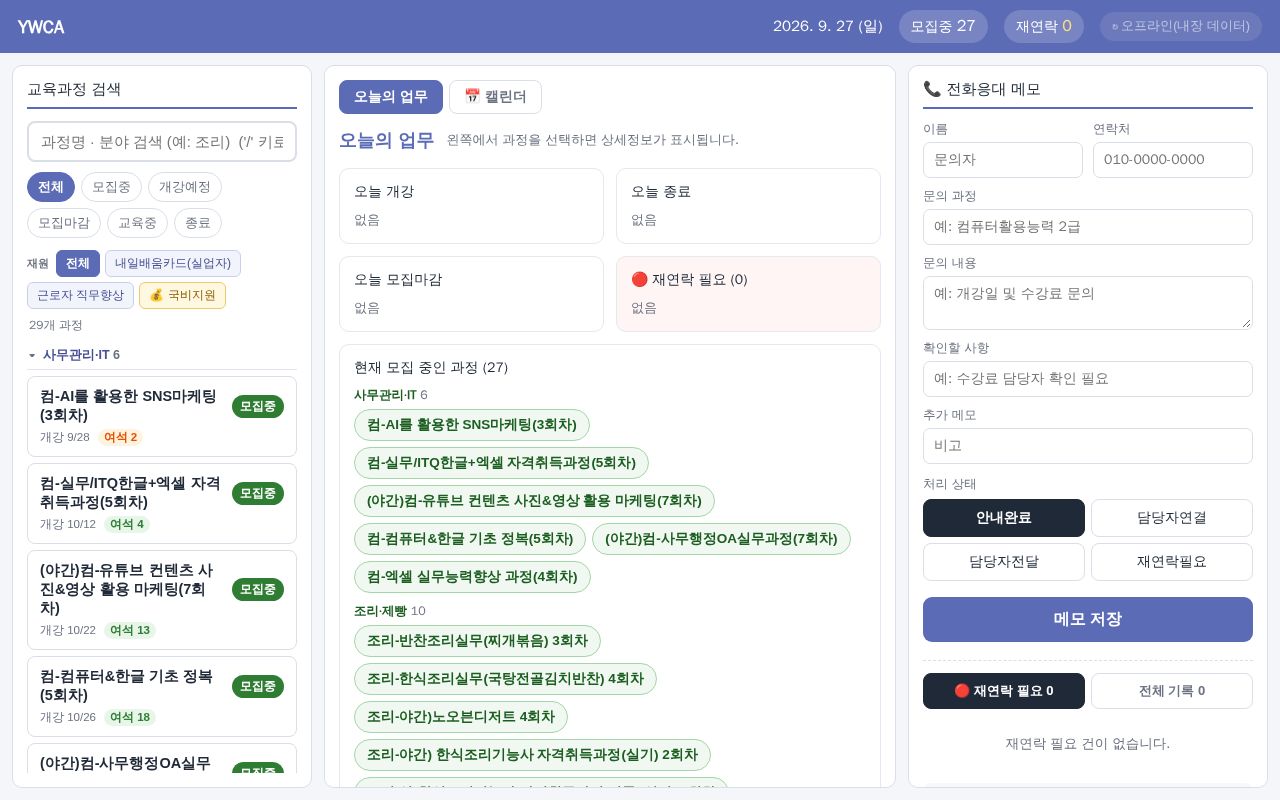The height and width of the screenshot is (800, 1280).
Task: Focus the 연락처 phone input field
Action: [1173, 160]
